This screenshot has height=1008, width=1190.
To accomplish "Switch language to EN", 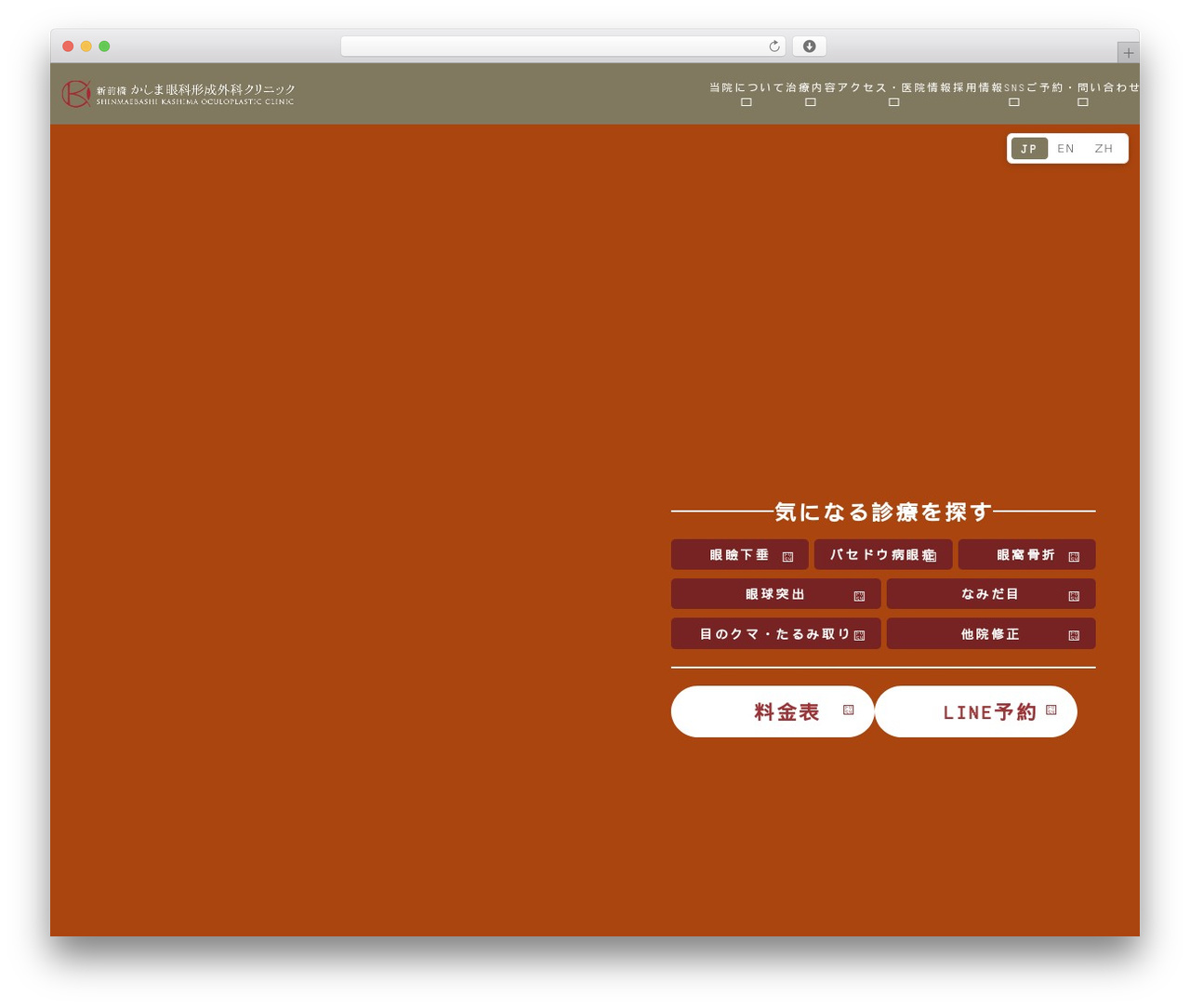I will click(1065, 149).
